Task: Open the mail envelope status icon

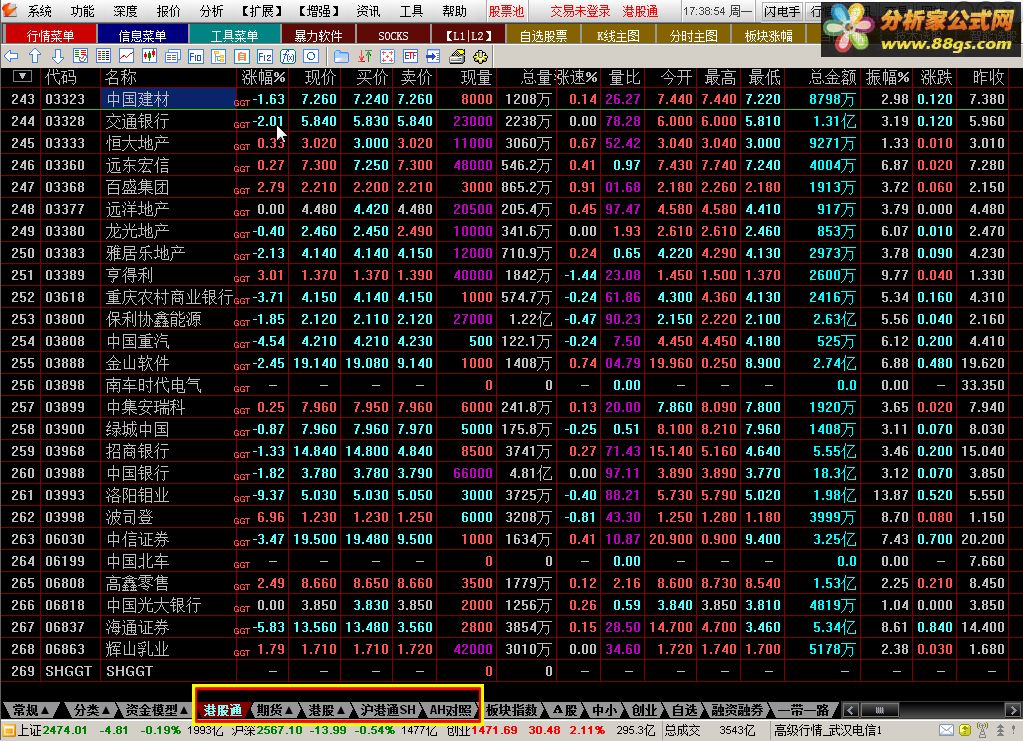Action: 947,730
